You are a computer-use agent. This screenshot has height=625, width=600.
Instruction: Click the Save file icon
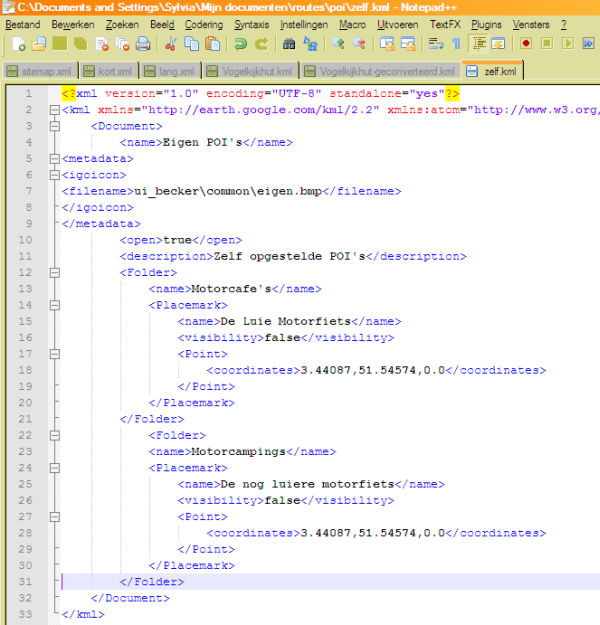pyautogui.click(x=60, y=44)
